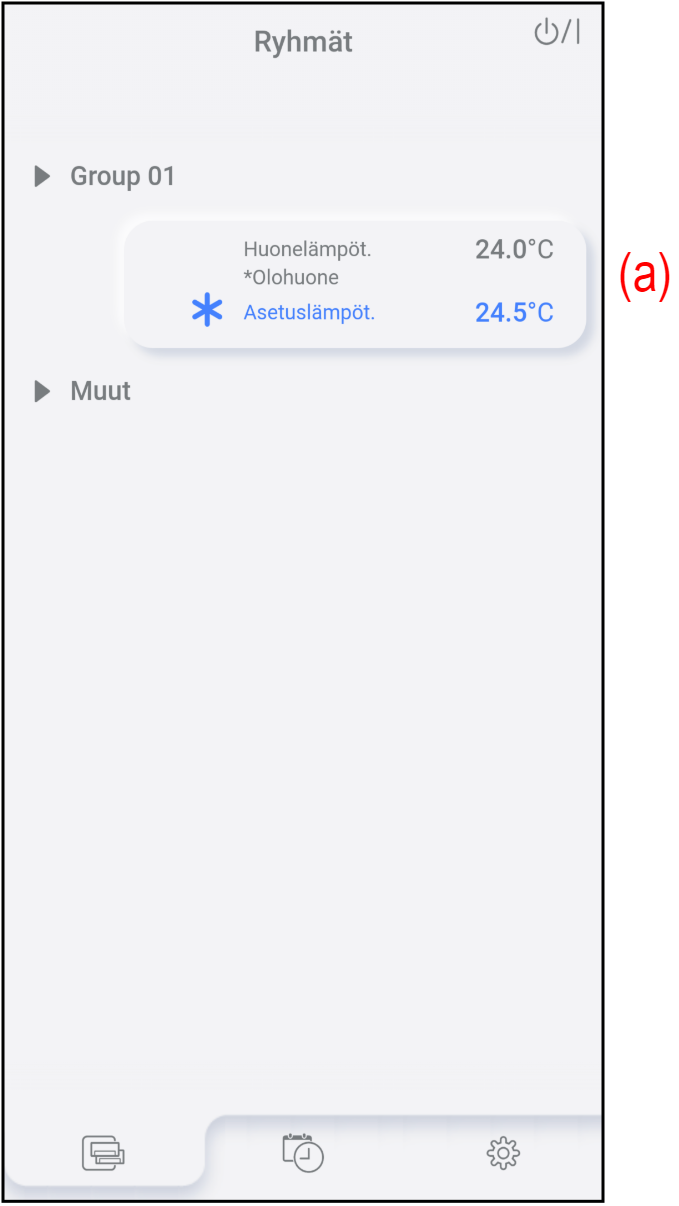Tap the Asetuslämpöt. set temperature label

coord(309,312)
